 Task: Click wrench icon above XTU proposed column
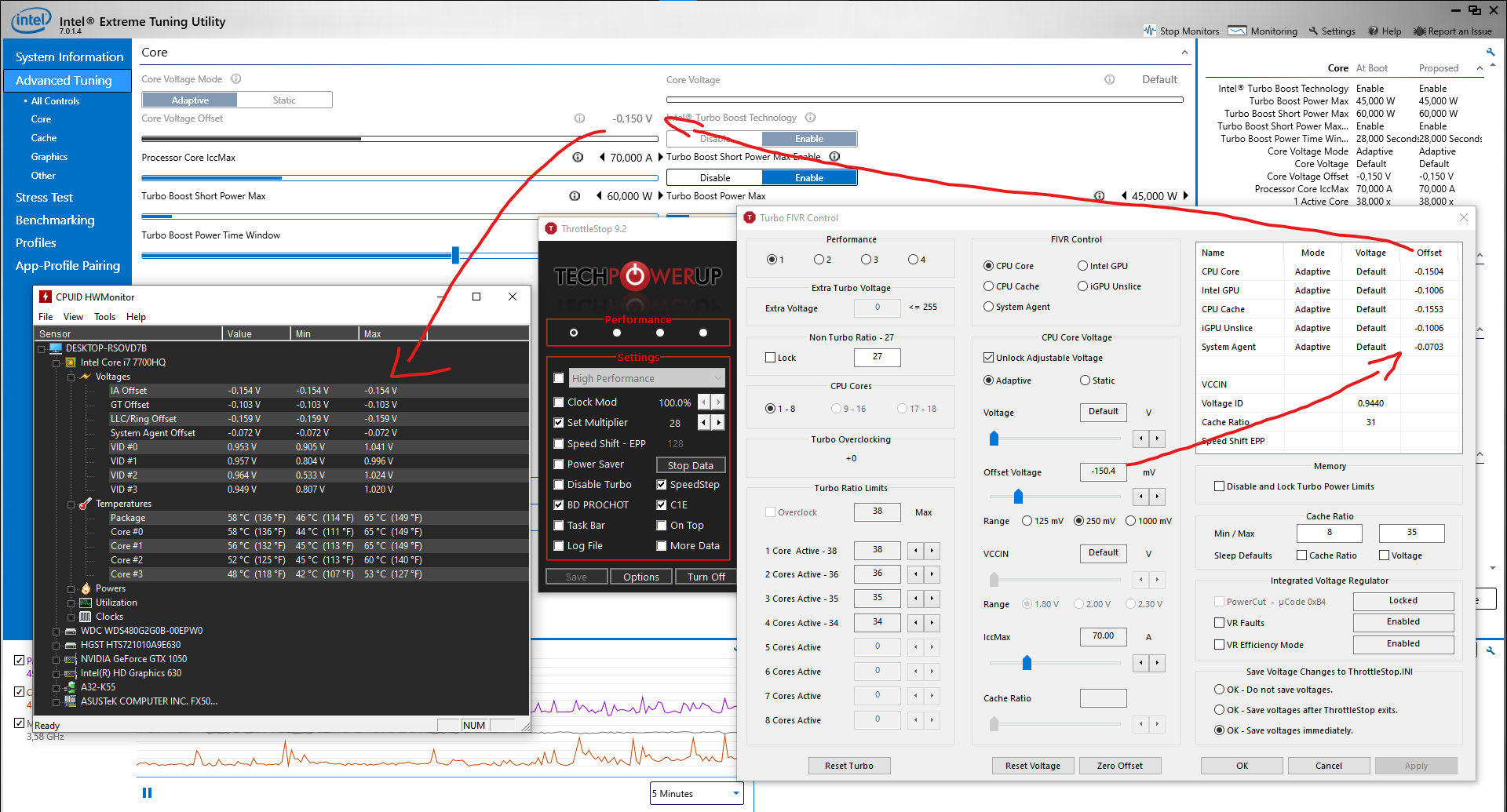(x=1491, y=53)
